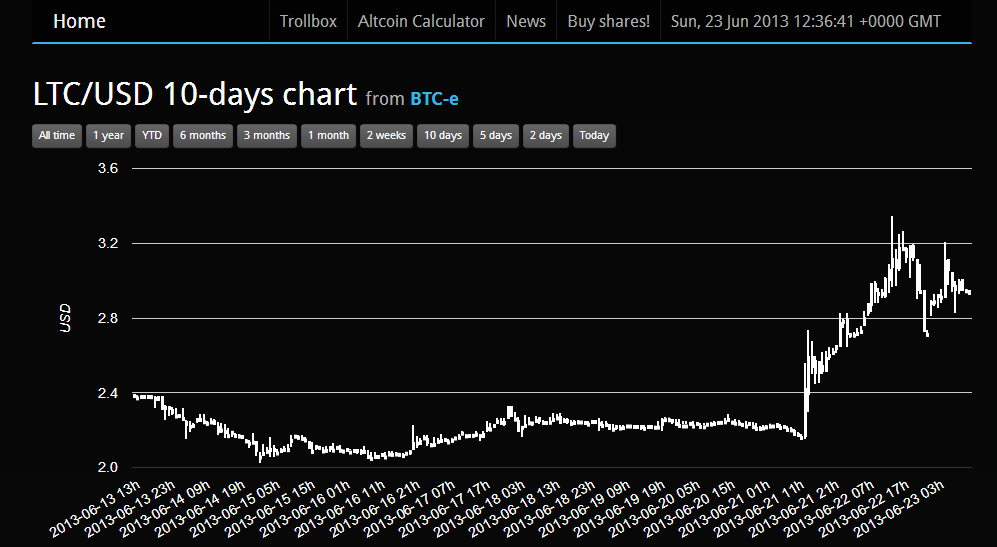Display the 6 months chart
This screenshot has width=997, height=547.
point(202,136)
